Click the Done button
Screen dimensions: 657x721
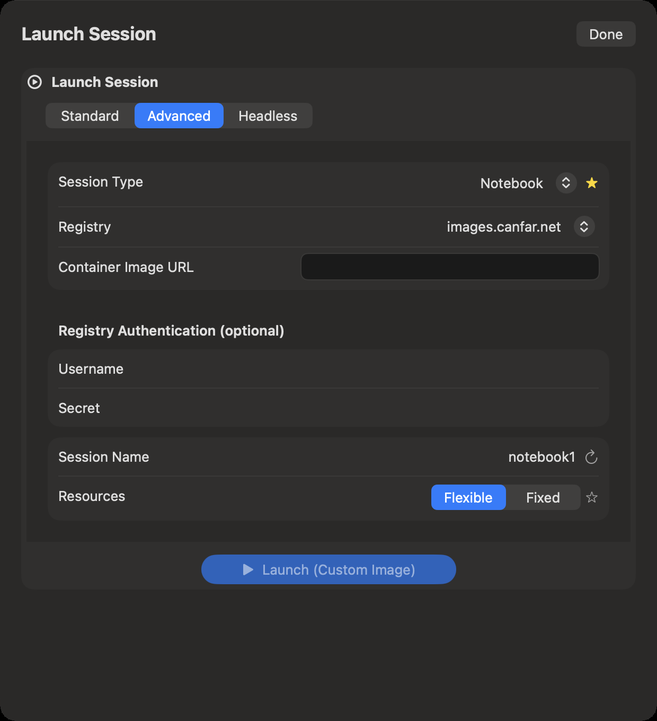click(x=606, y=34)
